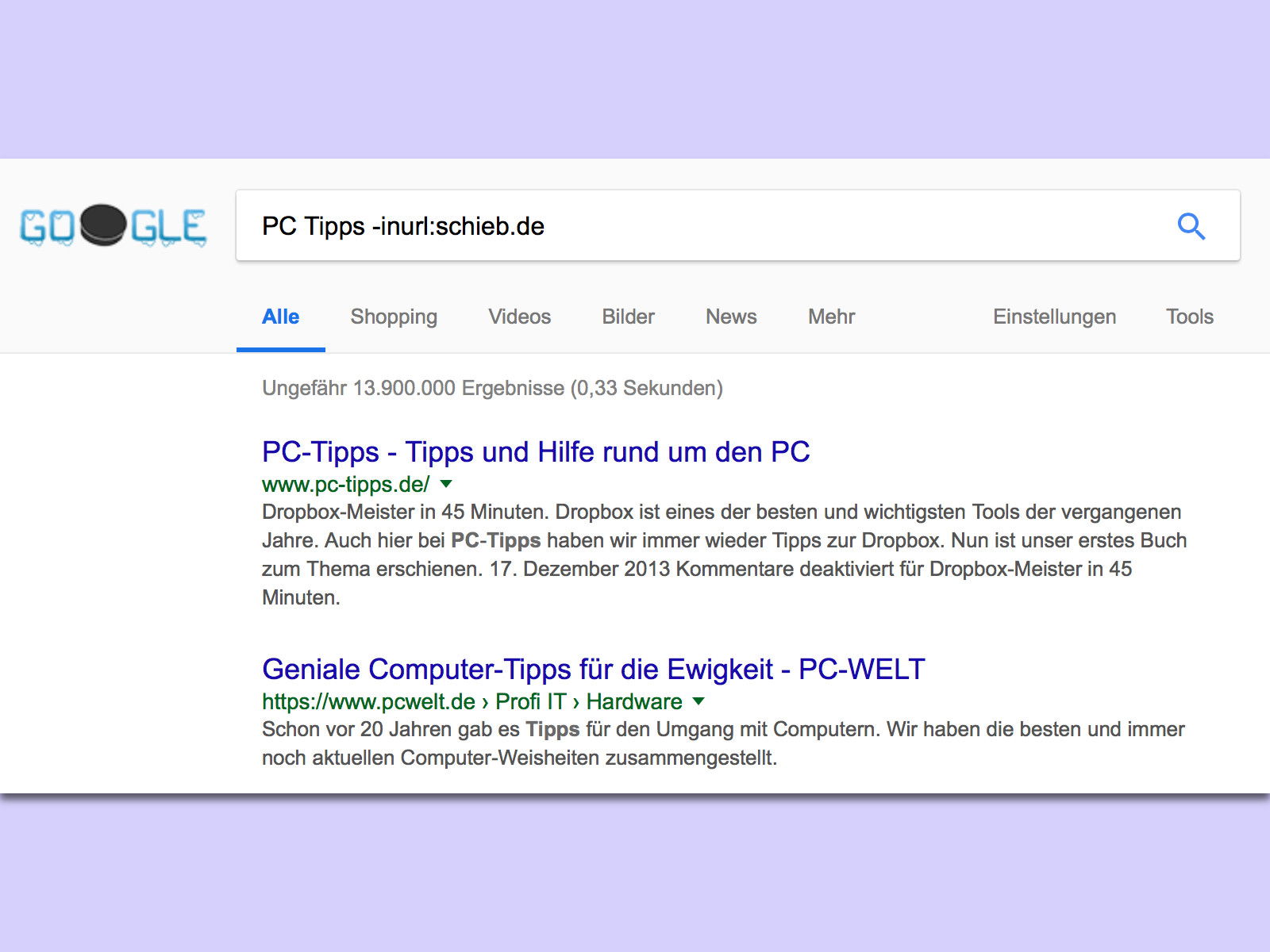Open the Tools options
This screenshot has height=952, width=1270.
1189,317
